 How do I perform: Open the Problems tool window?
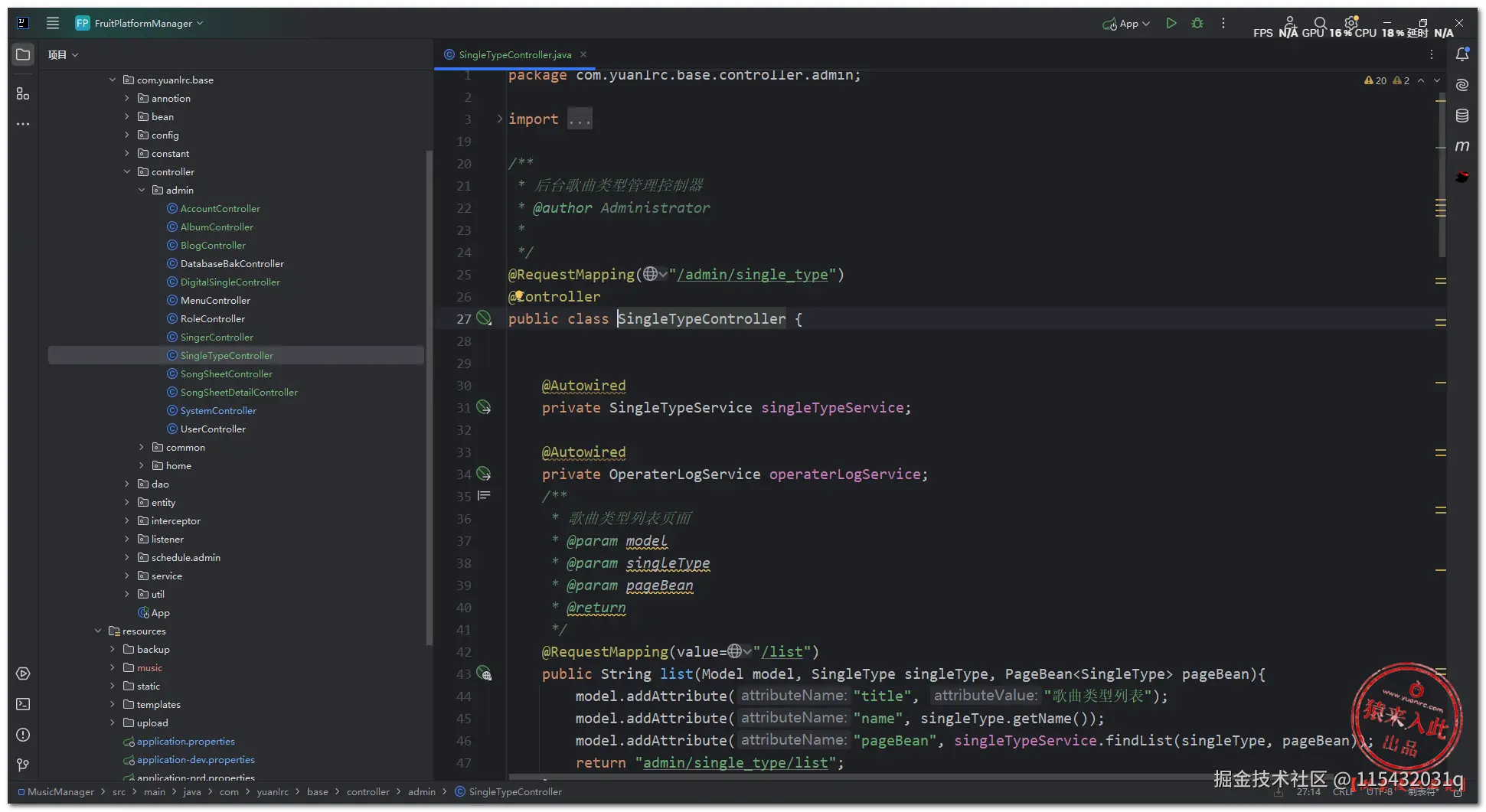tap(23, 735)
